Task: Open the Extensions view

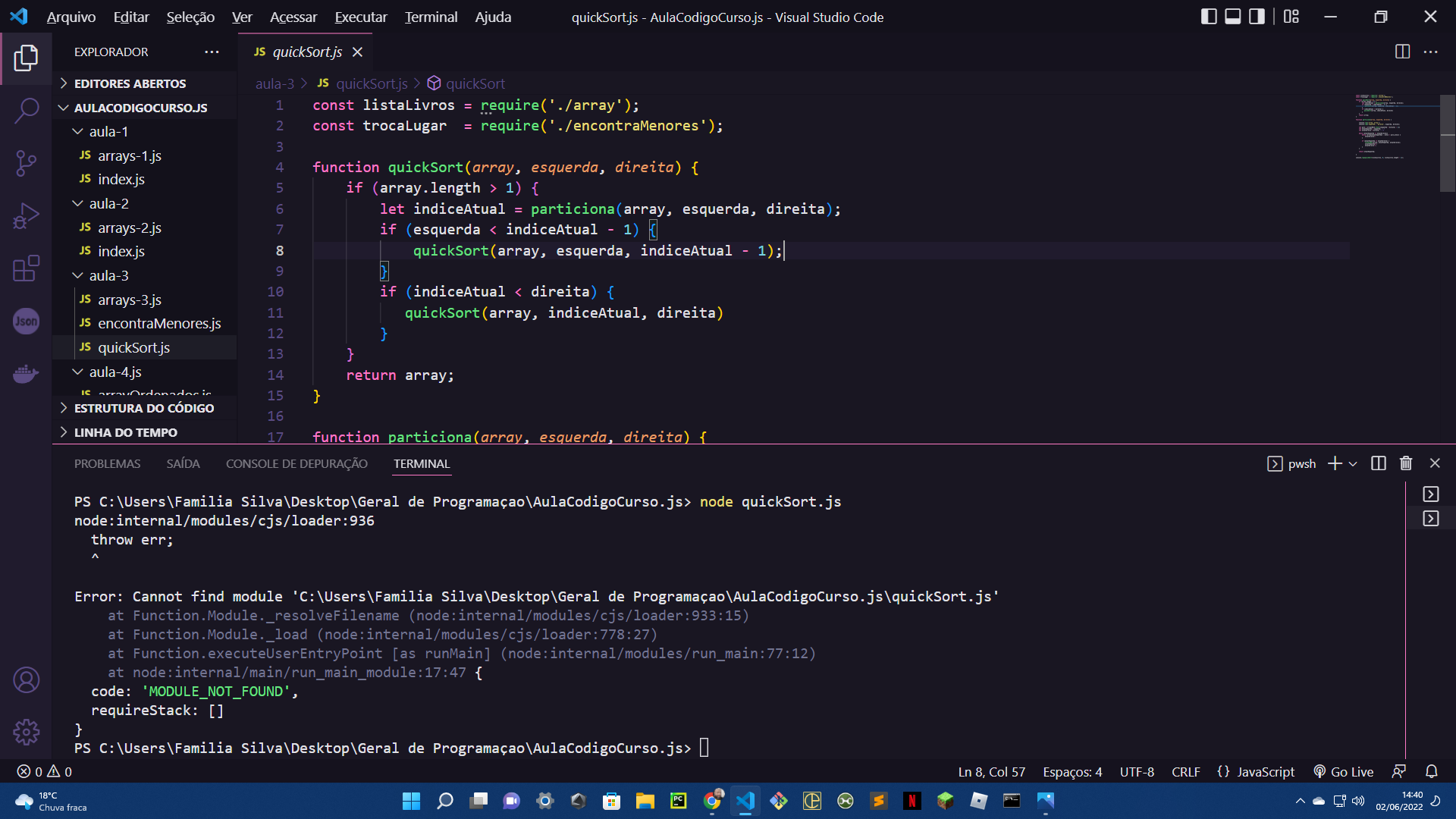Action: pos(26,268)
